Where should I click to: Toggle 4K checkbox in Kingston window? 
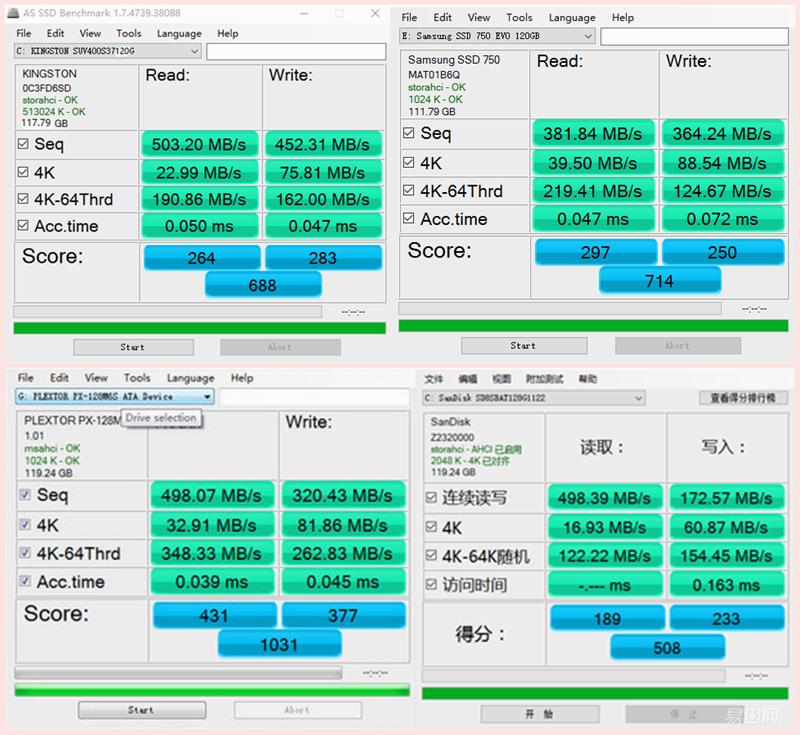(23, 172)
